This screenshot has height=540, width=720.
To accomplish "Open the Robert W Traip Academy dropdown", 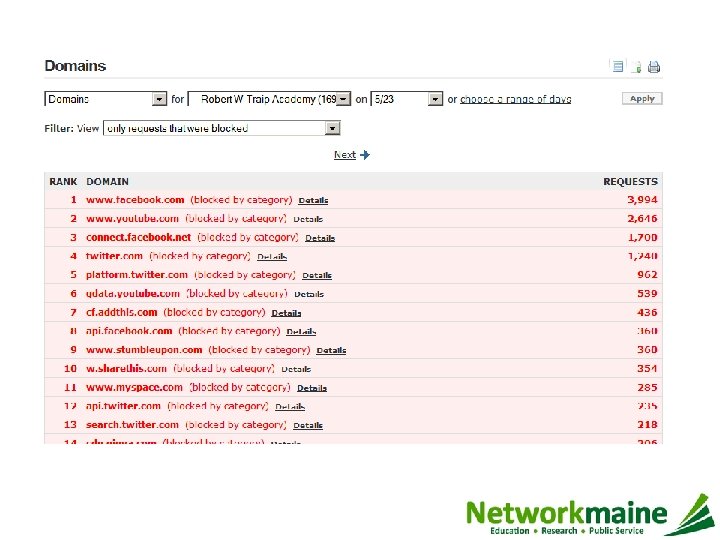I will point(270,99).
